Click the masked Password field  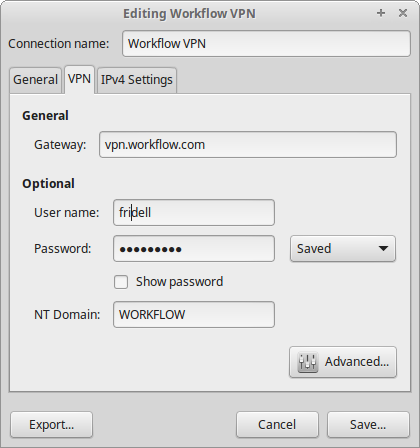(194, 249)
